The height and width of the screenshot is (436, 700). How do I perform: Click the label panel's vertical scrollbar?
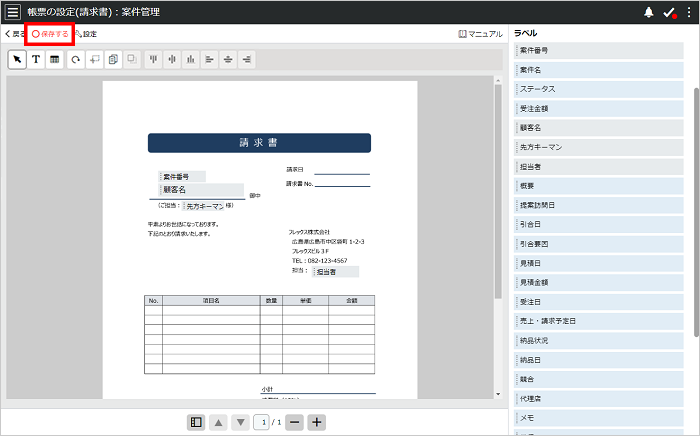[x=696, y=212]
